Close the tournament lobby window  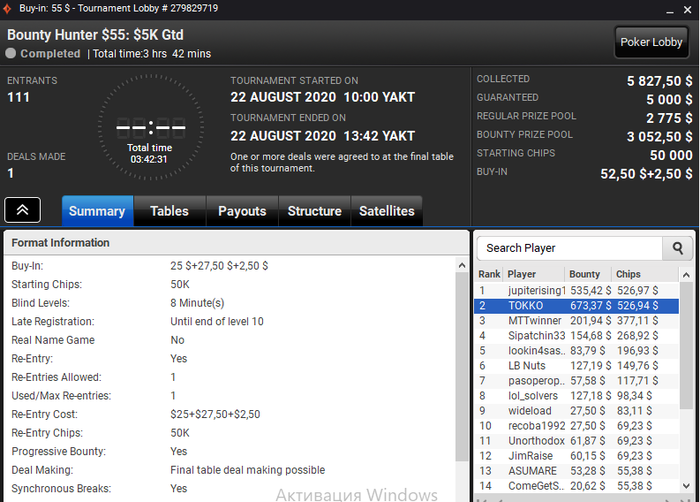(x=688, y=10)
